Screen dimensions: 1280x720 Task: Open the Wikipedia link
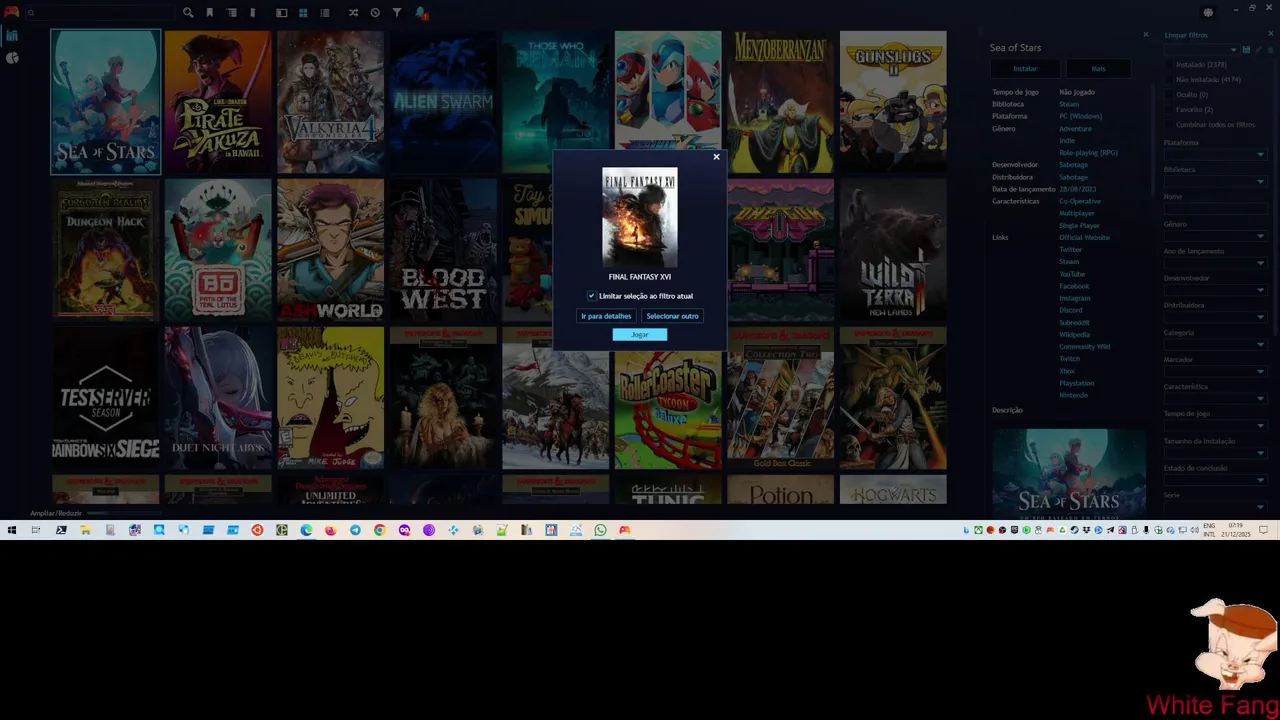[1075, 335]
